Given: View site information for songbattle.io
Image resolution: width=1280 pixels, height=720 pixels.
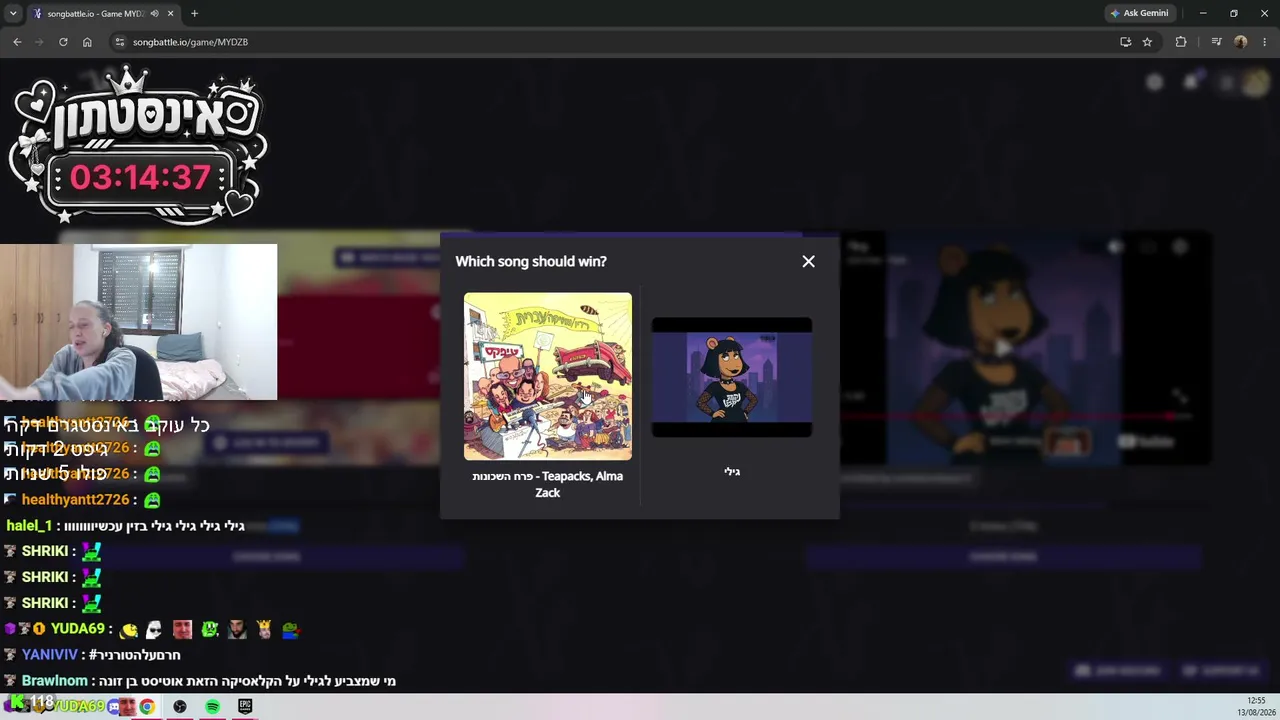Looking at the screenshot, I should [x=120, y=42].
